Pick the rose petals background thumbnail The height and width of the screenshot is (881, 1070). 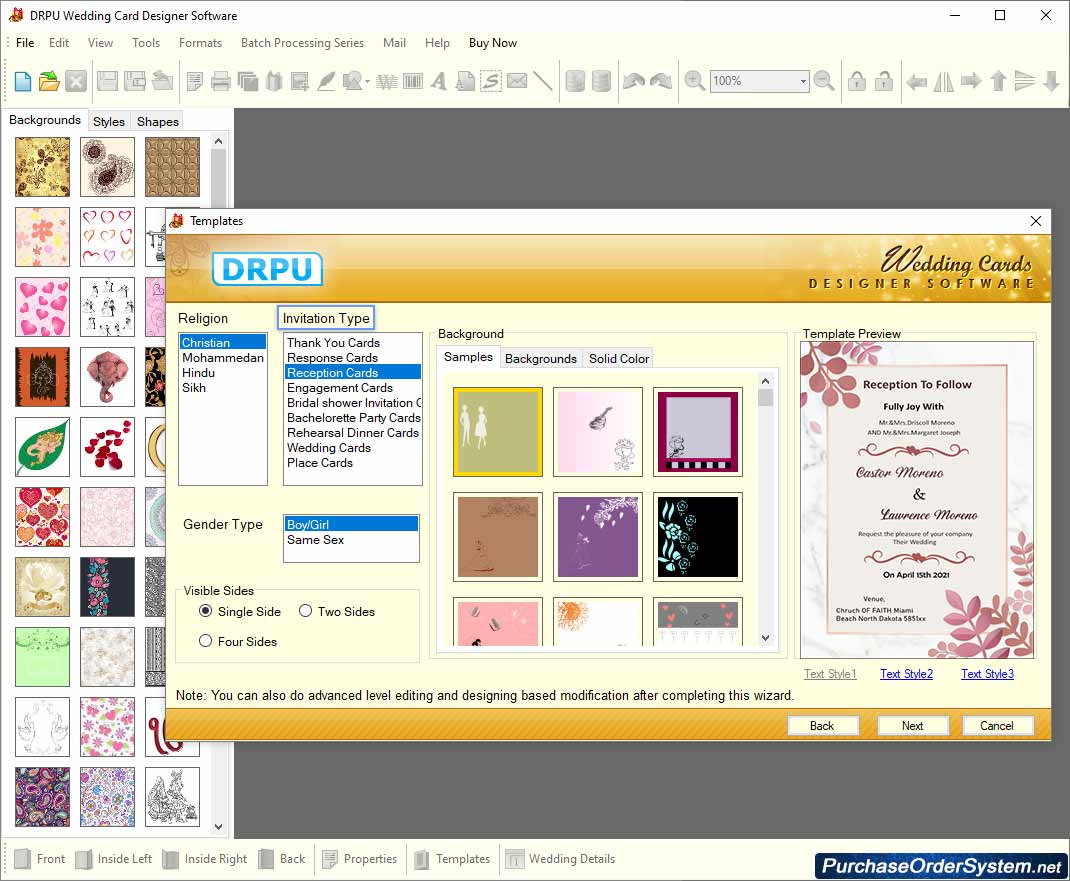(107, 447)
